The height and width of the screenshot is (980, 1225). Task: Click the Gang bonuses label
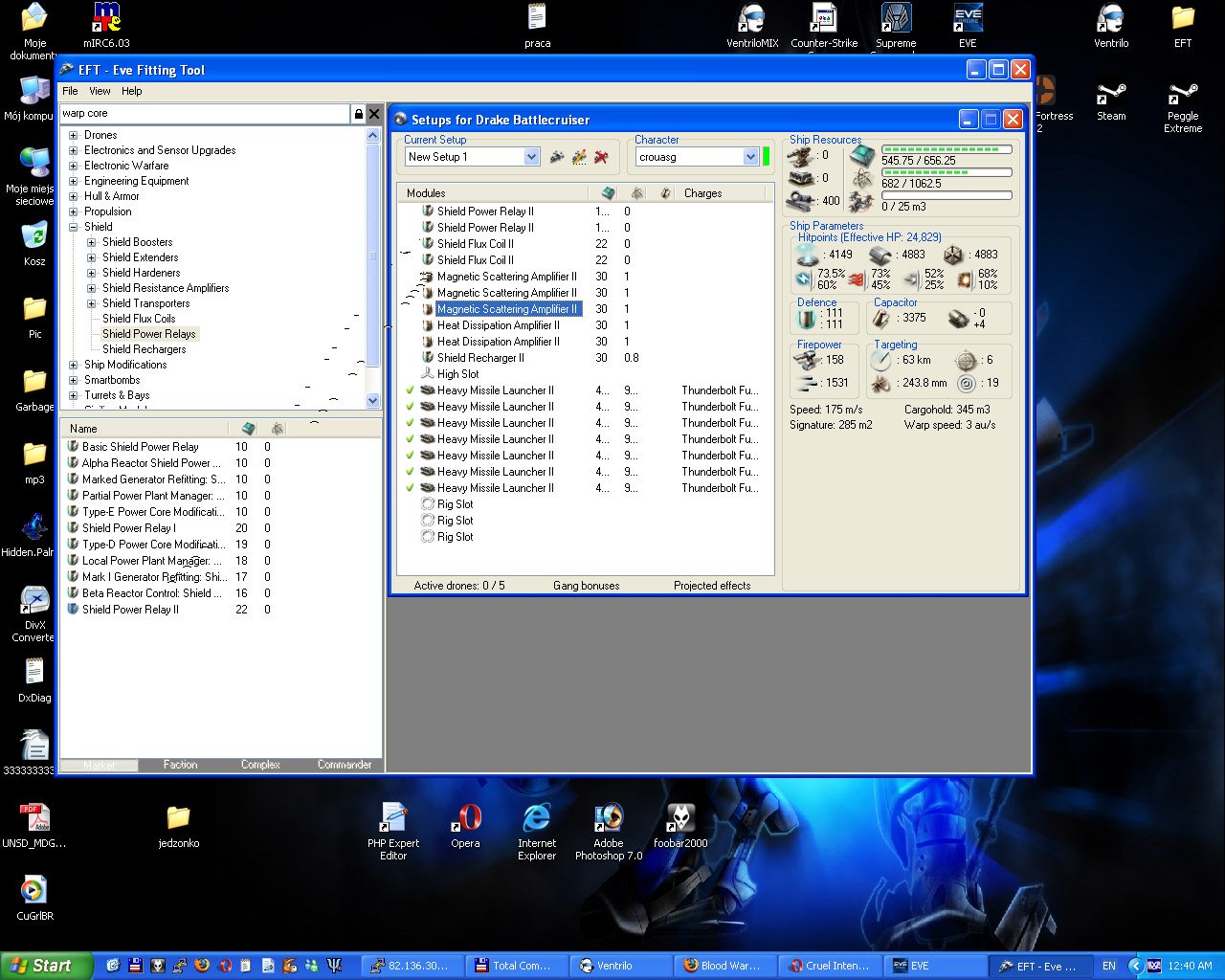[586, 586]
